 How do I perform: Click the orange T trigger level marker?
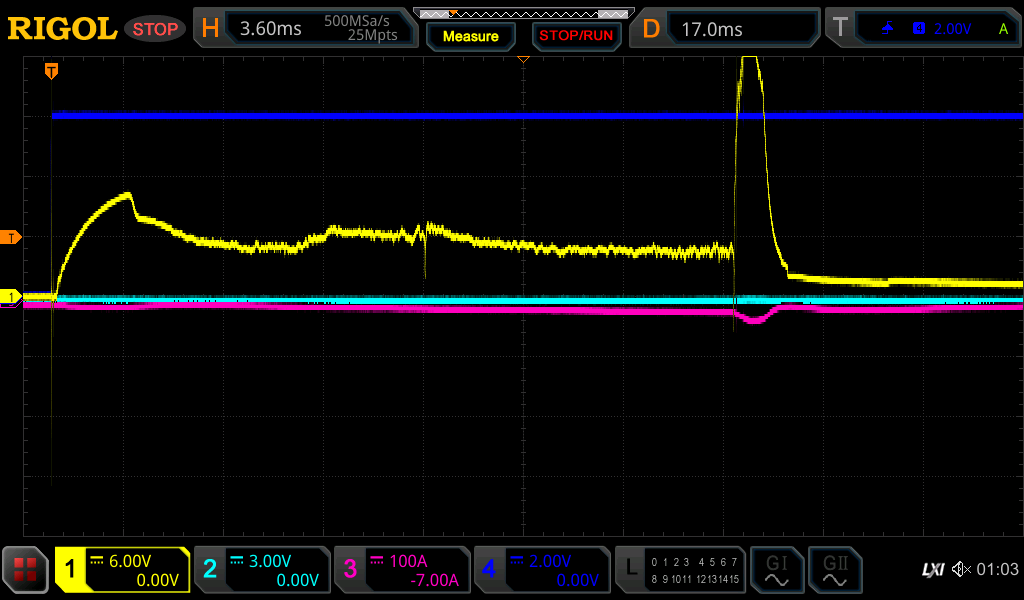(x=12, y=237)
